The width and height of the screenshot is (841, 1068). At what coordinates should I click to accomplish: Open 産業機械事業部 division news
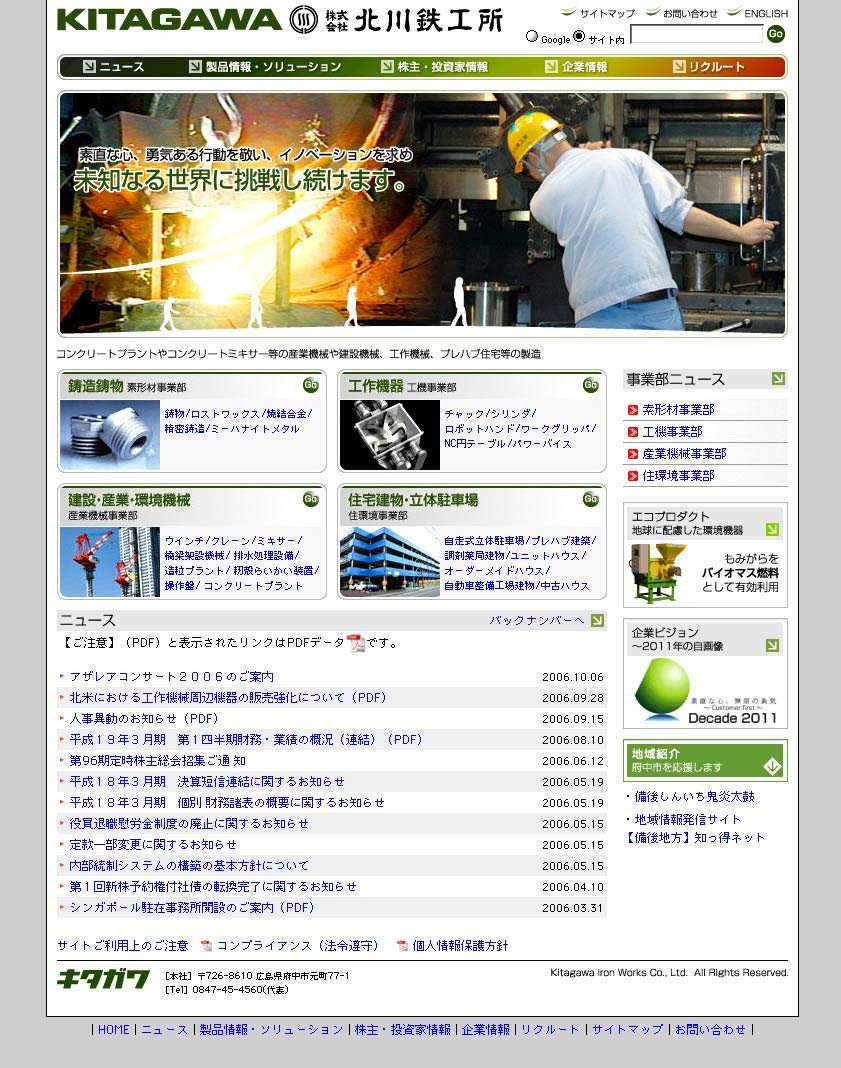click(684, 454)
